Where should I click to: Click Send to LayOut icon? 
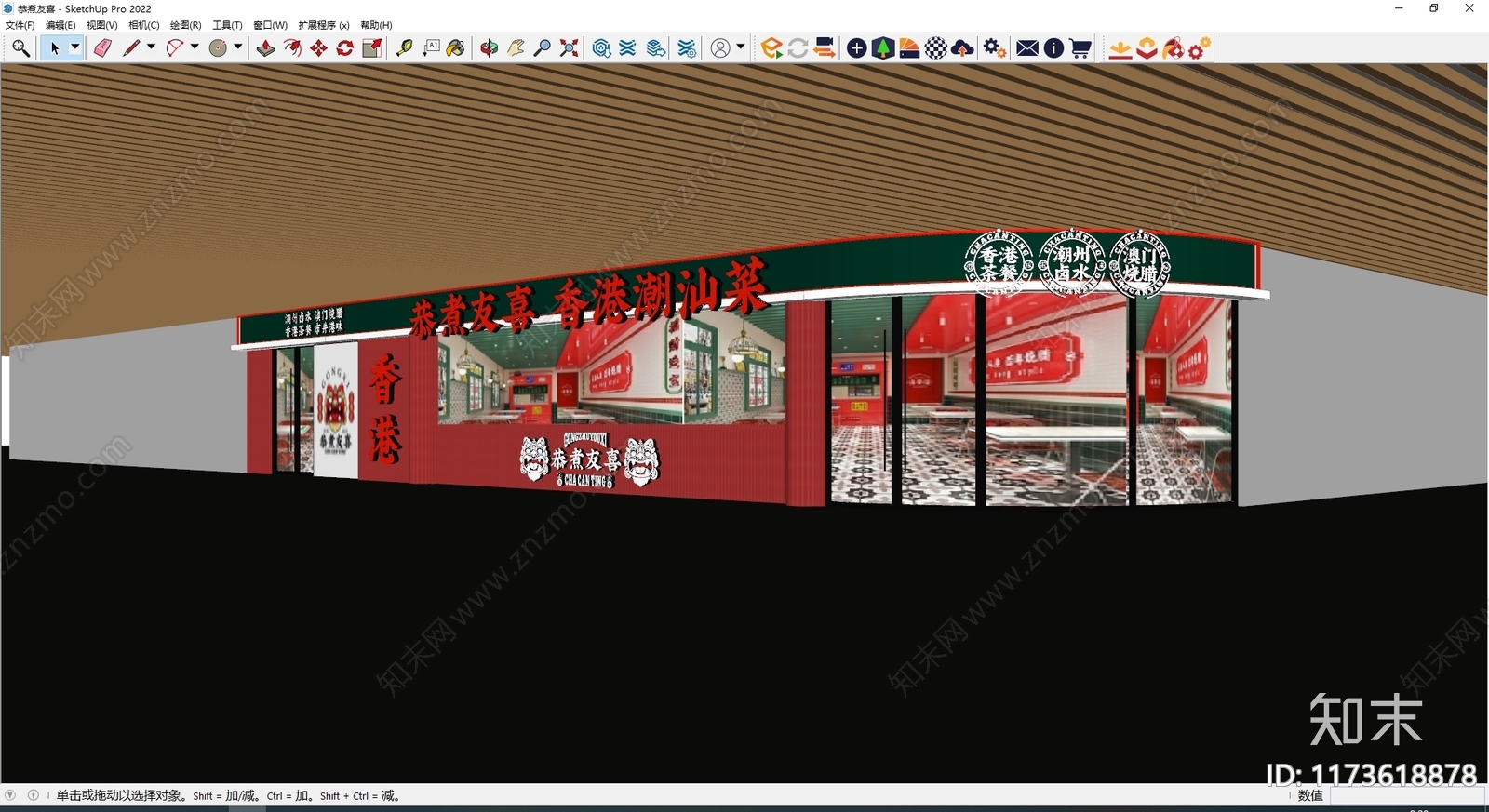656,48
